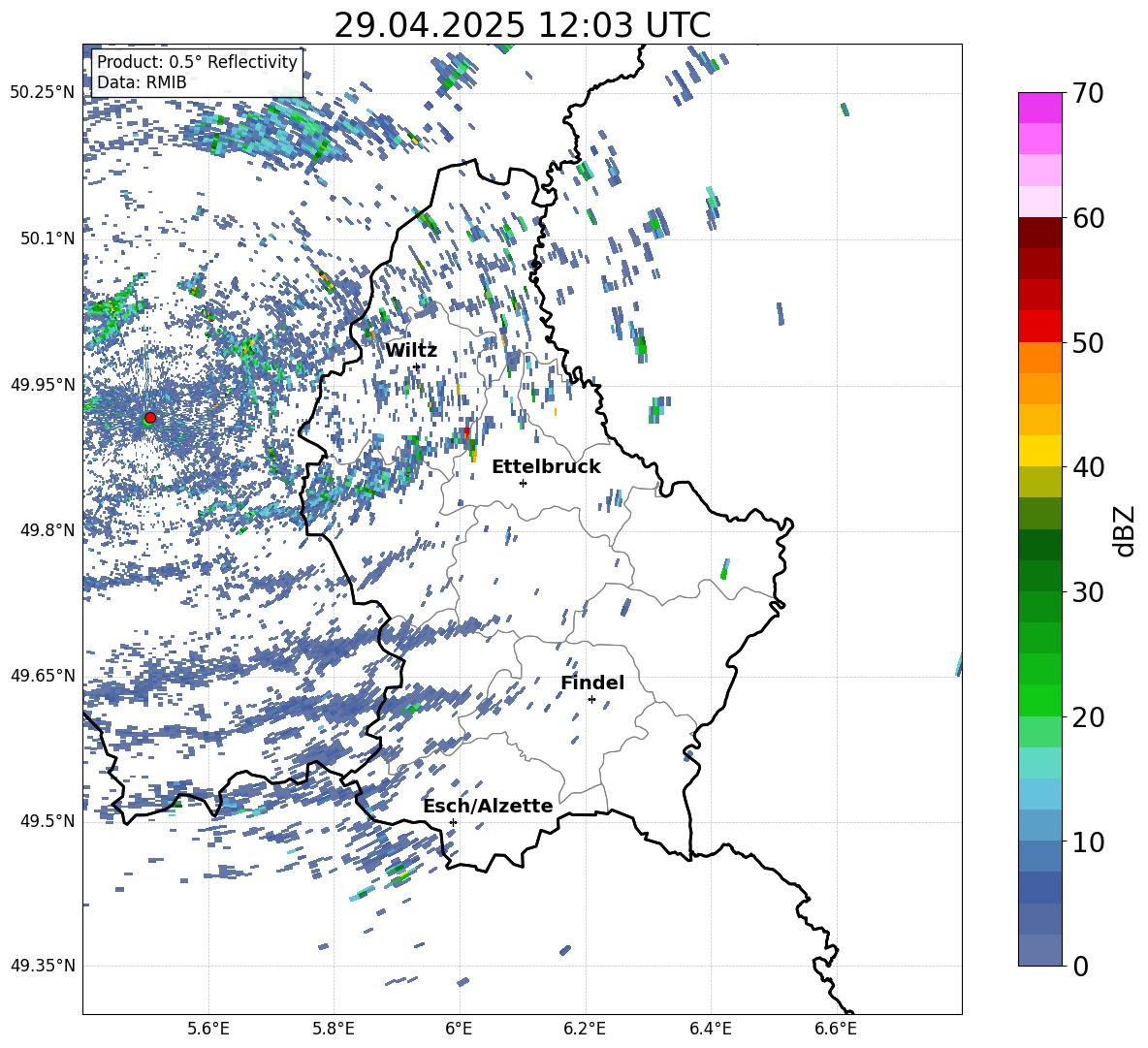Click the 49.5°N latitude label
Screen dimensions: 1148x1048
point(47,821)
